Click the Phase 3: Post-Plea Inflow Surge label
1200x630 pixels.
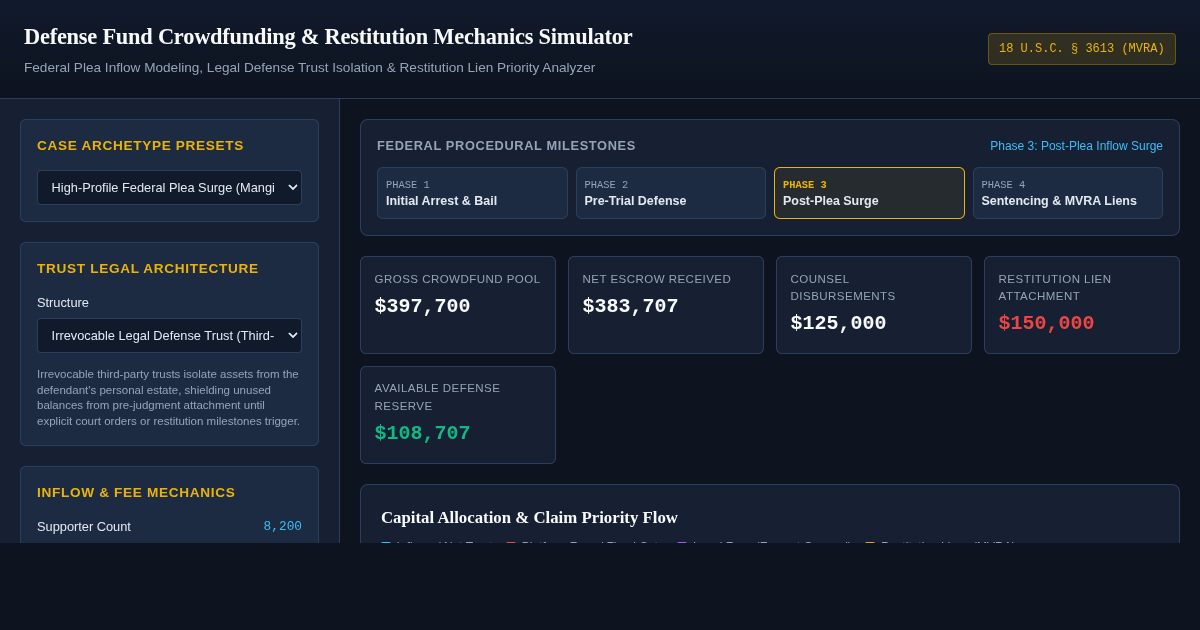(1076, 146)
